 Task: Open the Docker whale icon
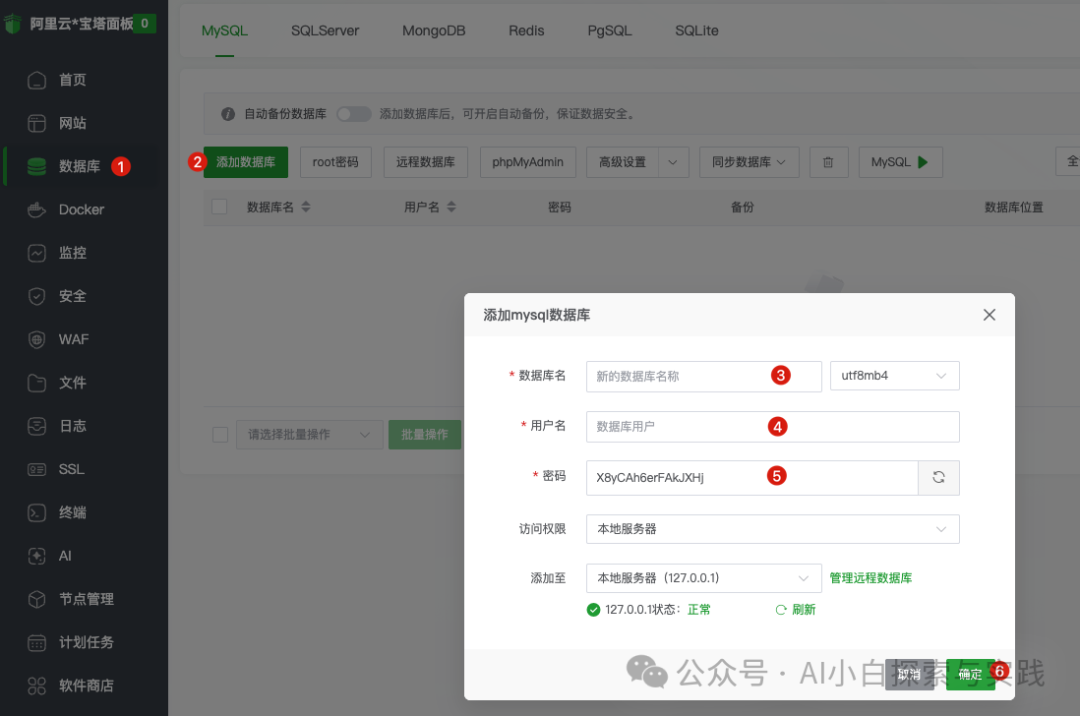37,210
